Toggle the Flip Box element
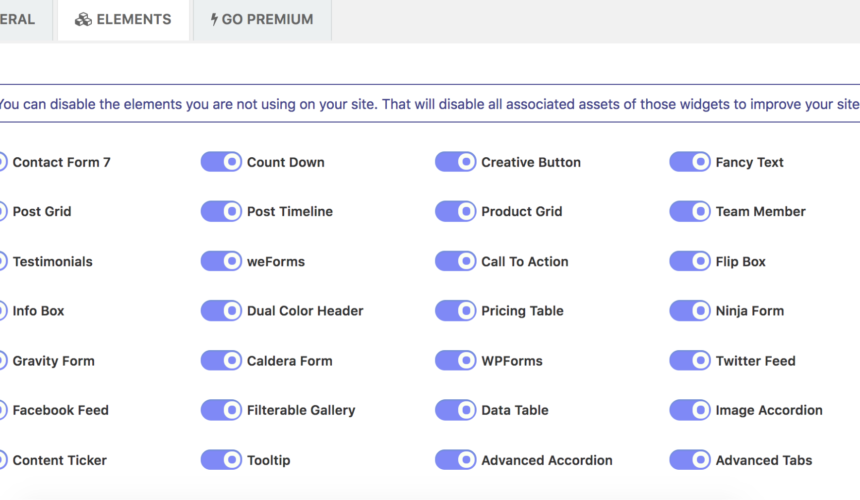The height and width of the screenshot is (500, 860). coord(690,261)
